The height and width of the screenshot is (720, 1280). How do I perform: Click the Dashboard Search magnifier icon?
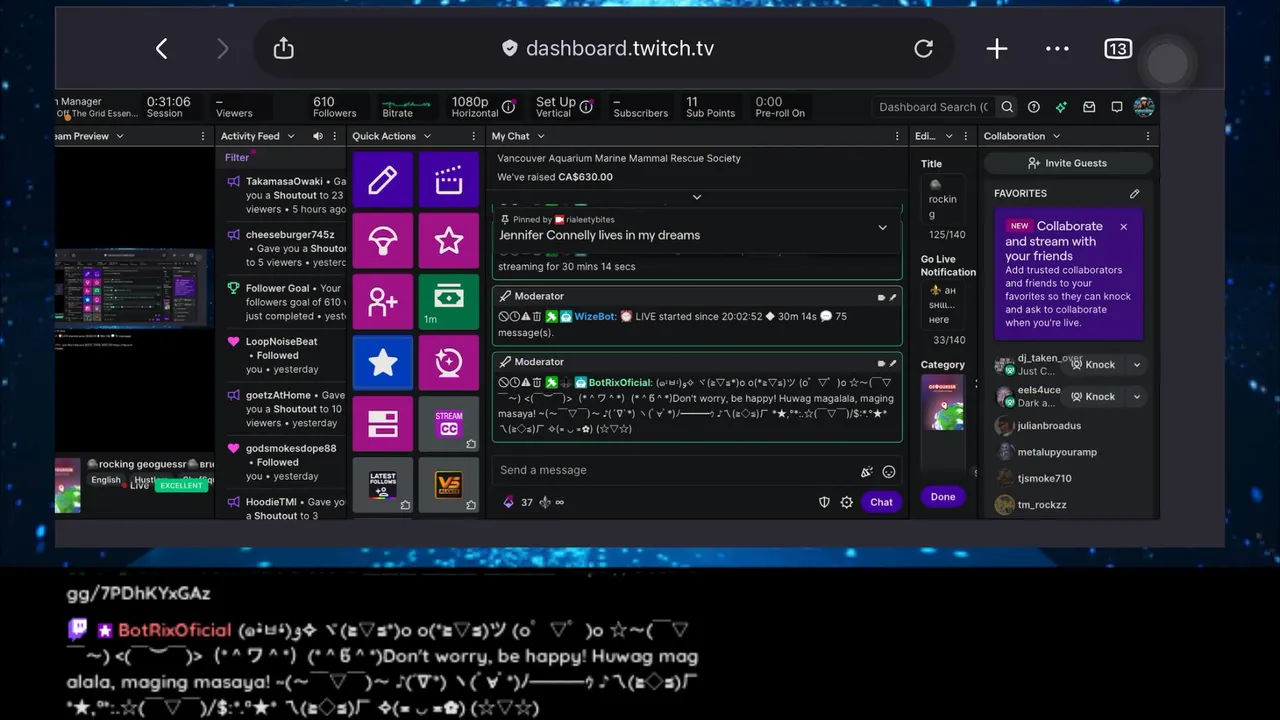[x=1007, y=107]
